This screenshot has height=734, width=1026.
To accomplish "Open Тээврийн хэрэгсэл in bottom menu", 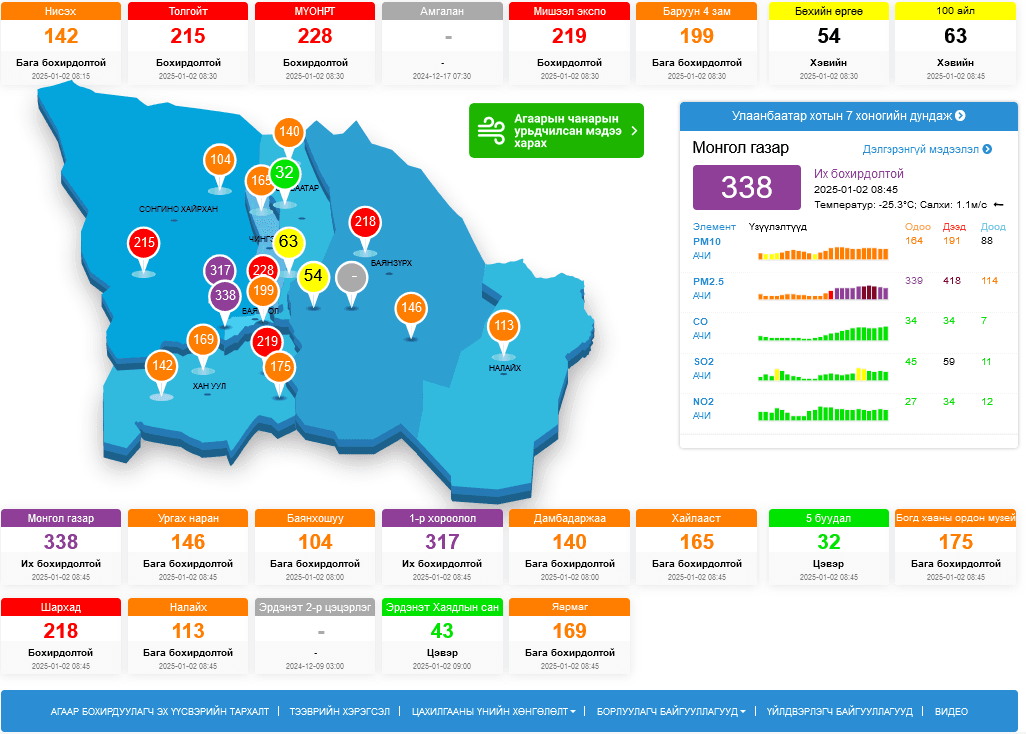I will [340, 712].
